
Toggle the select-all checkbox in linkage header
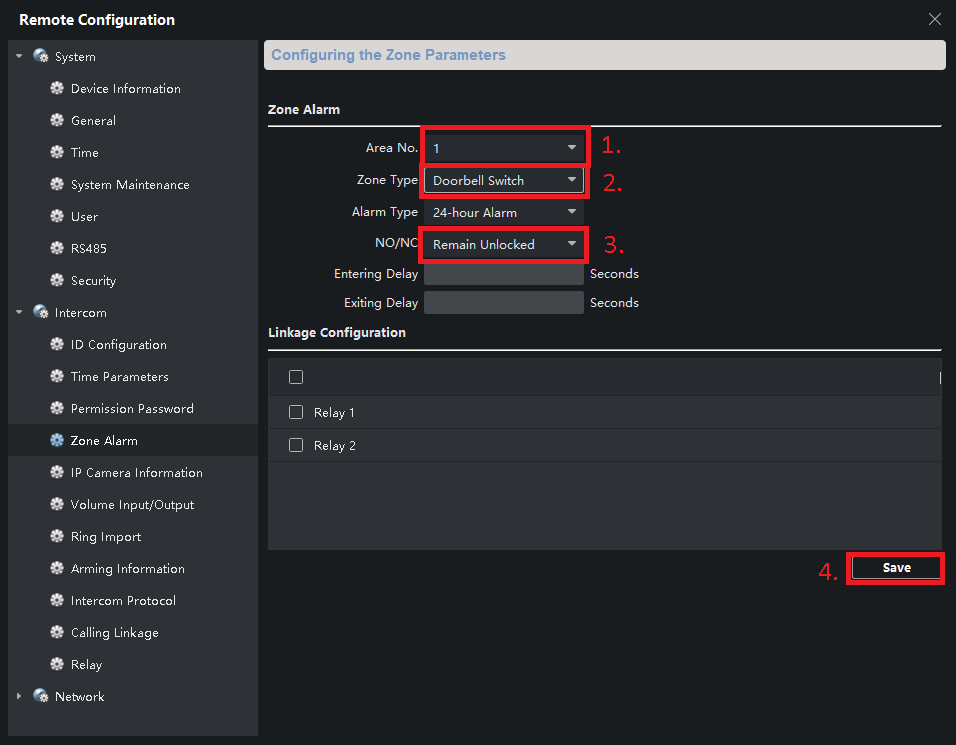click(x=296, y=377)
